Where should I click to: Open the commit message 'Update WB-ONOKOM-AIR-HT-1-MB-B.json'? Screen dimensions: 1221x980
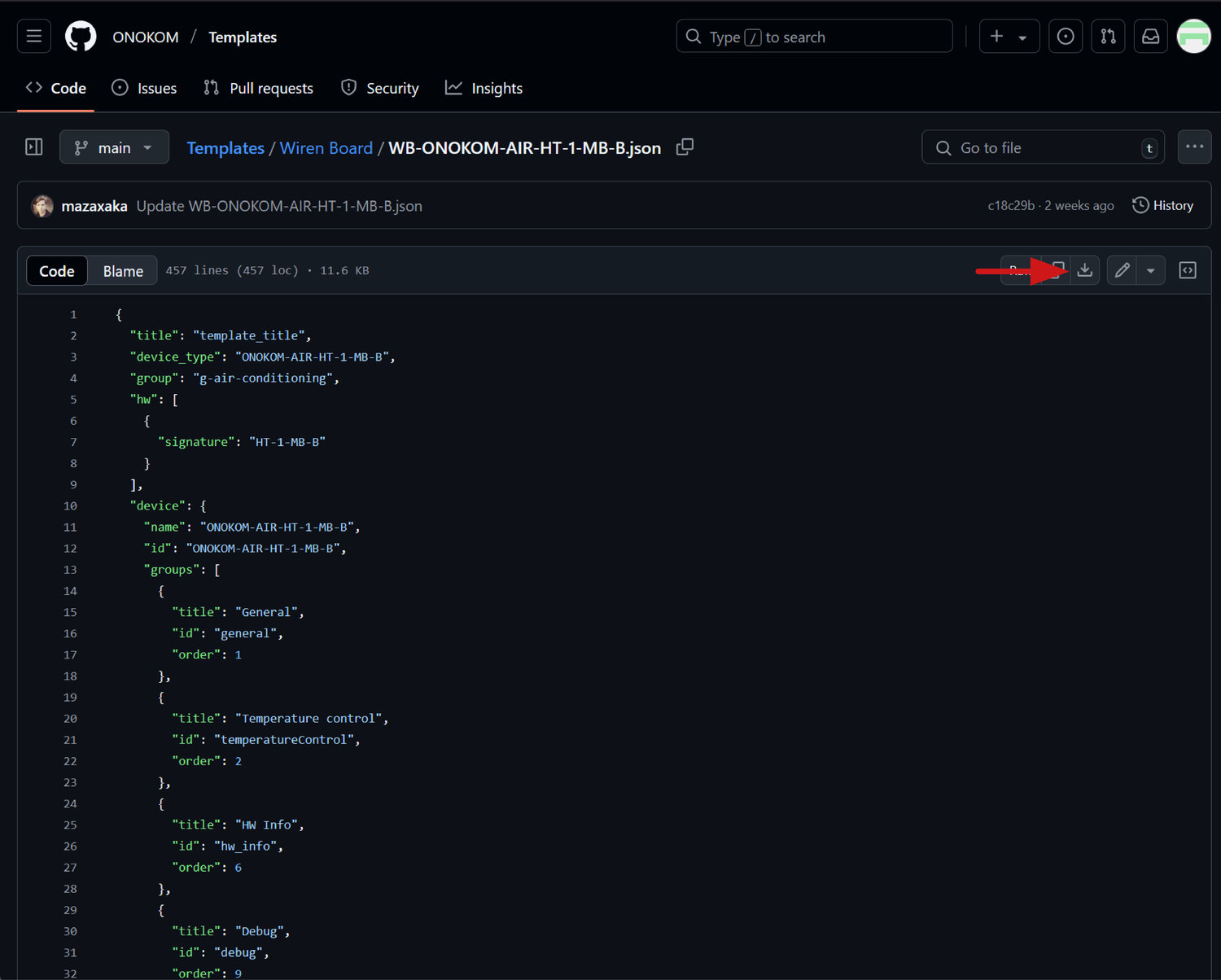point(279,206)
